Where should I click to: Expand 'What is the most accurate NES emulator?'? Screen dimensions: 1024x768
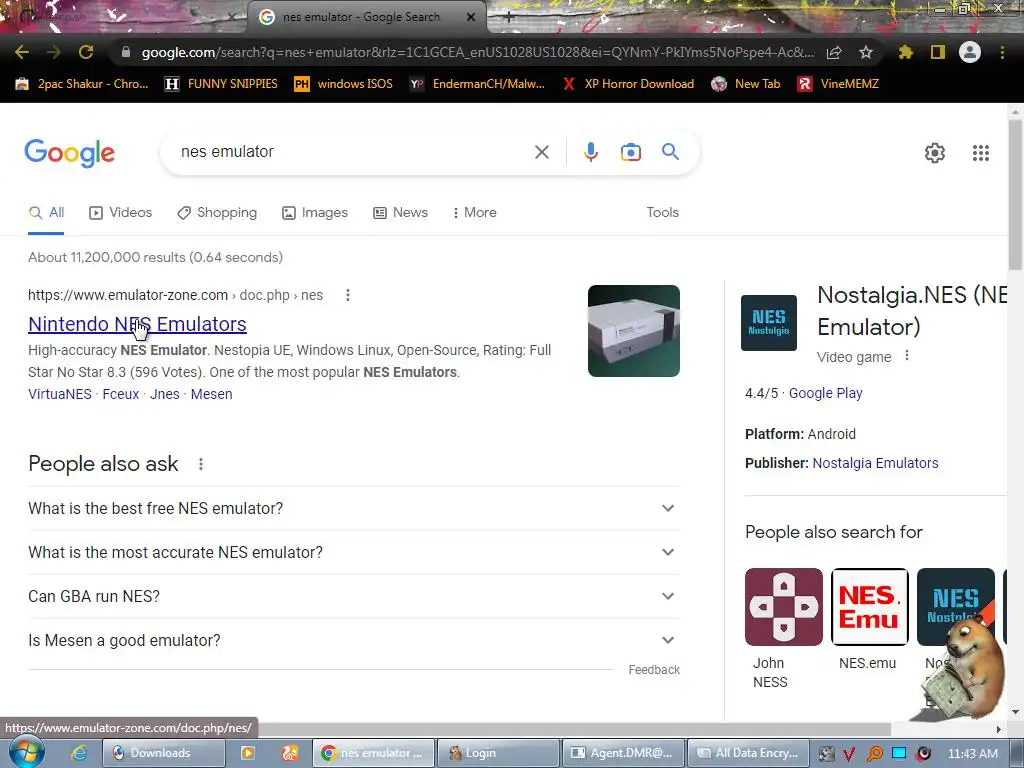click(353, 552)
